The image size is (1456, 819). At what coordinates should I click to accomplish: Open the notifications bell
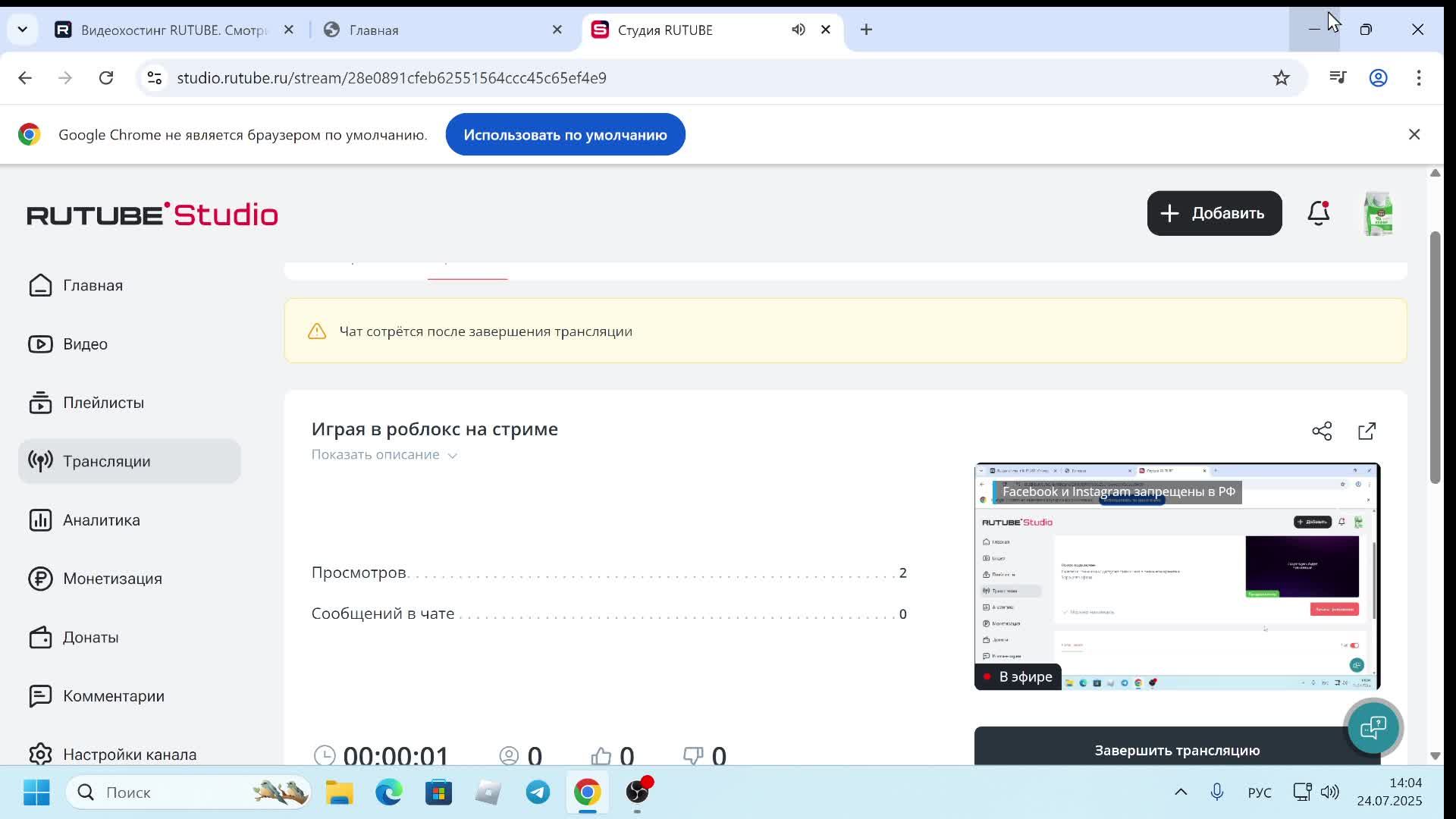point(1318,213)
